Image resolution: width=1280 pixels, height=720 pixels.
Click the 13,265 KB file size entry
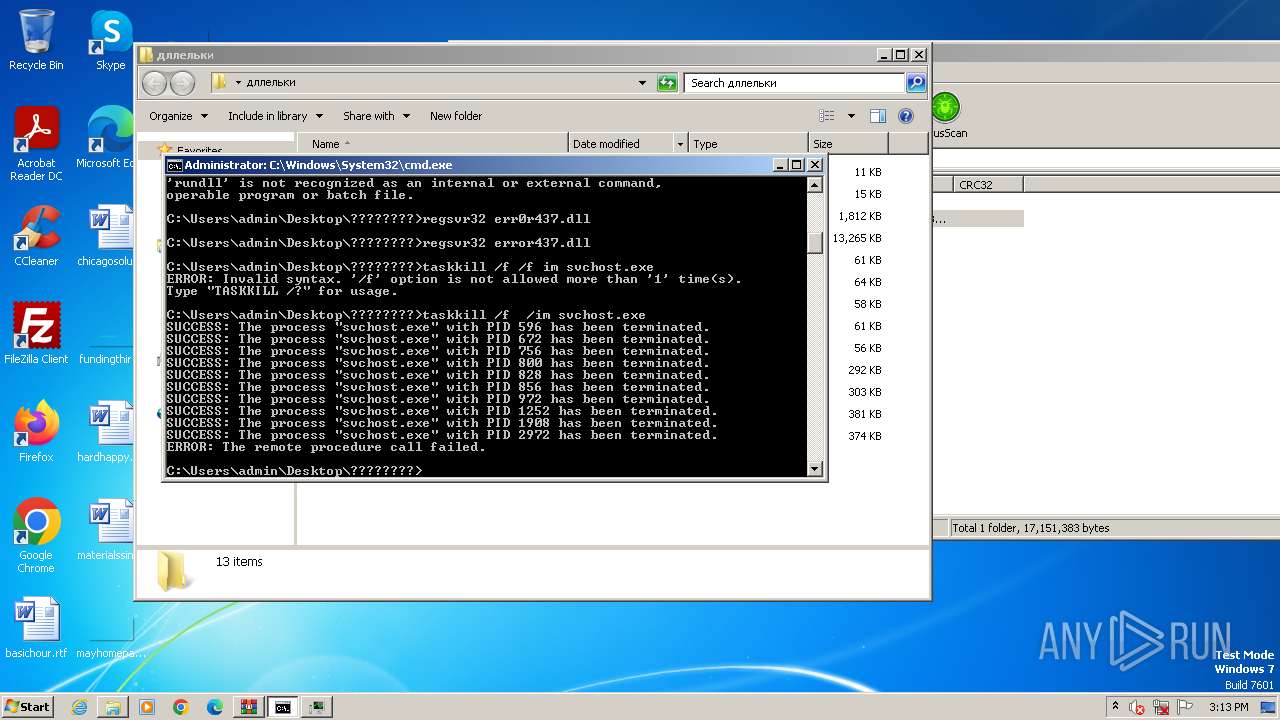[x=857, y=238]
